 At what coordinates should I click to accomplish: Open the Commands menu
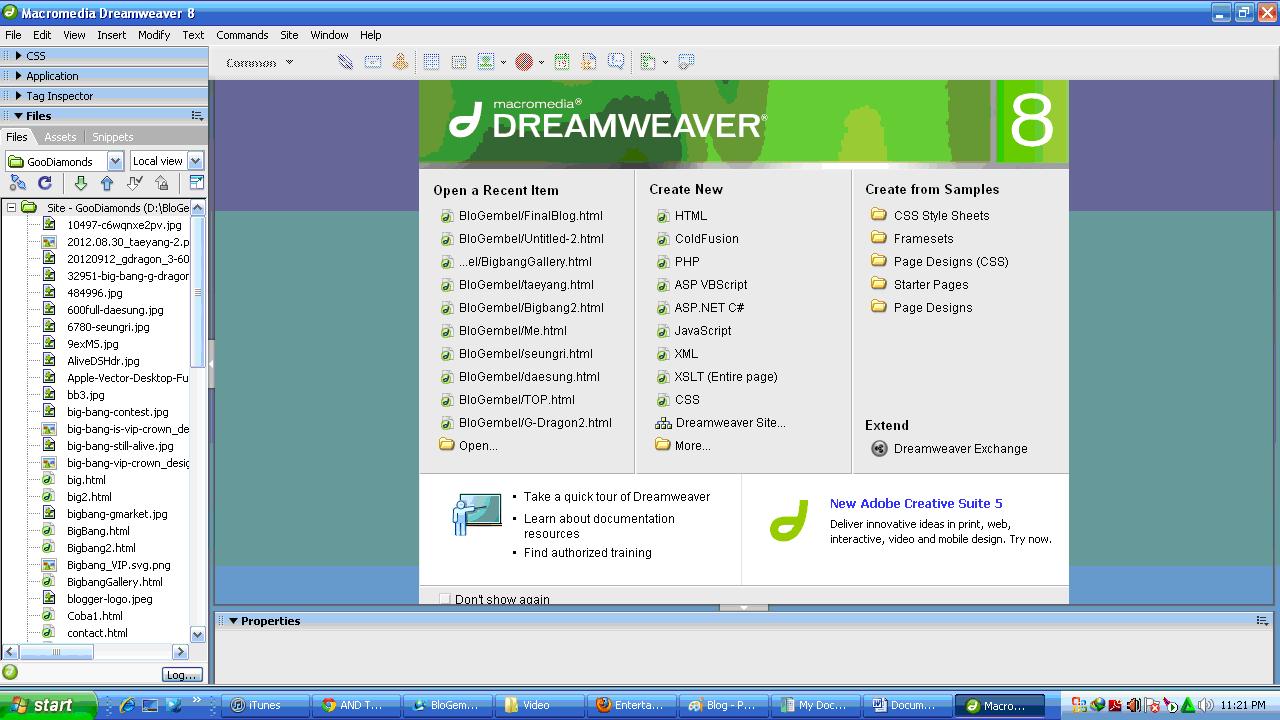(x=242, y=35)
